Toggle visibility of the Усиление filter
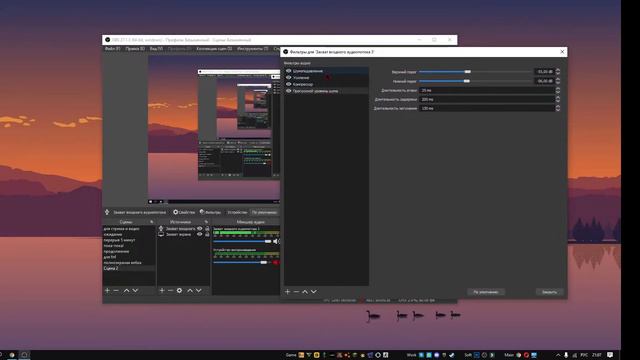640x360 pixels. tap(289, 78)
